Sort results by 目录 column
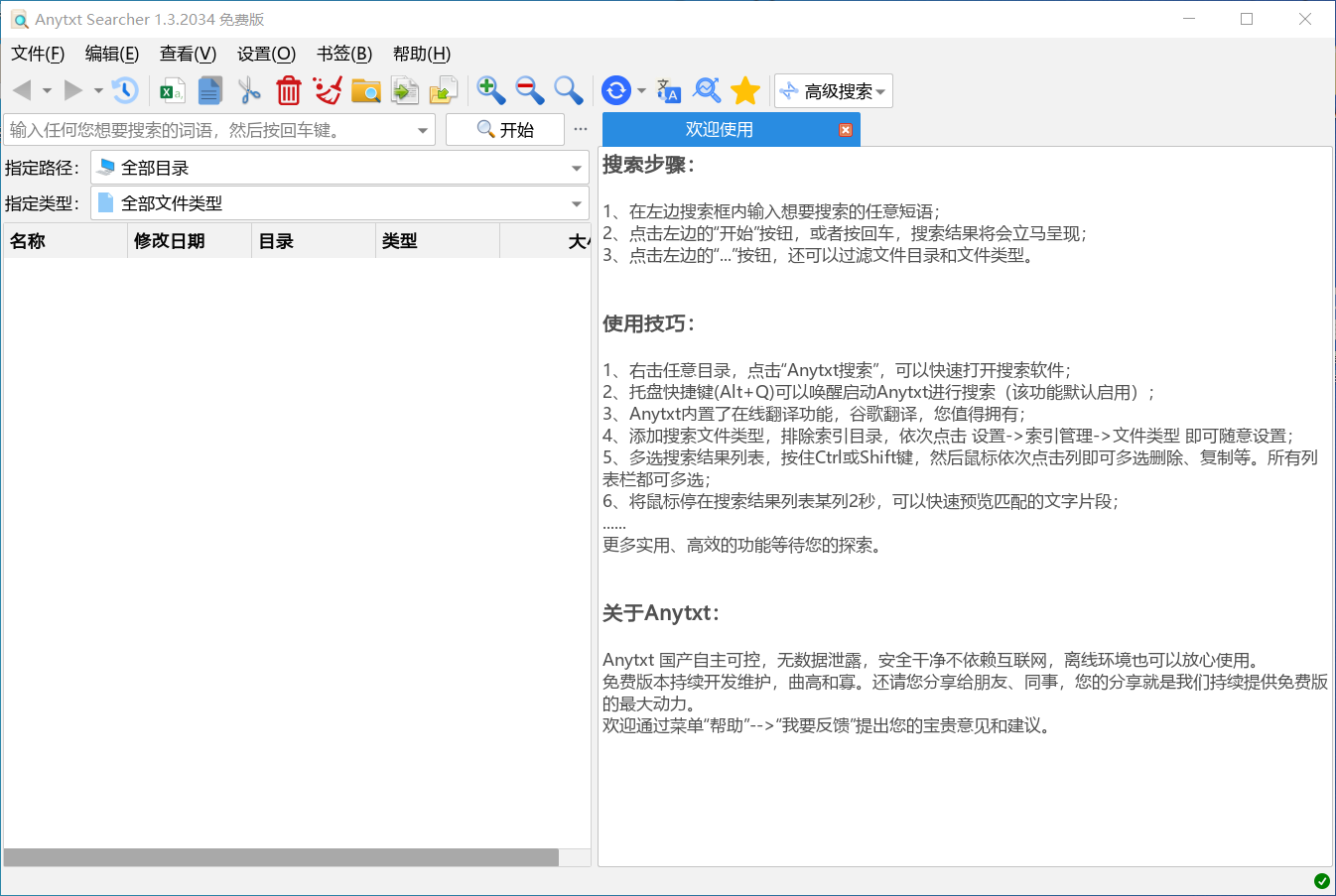Viewport: 1336px width, 896px height. [x=314, y=241]
